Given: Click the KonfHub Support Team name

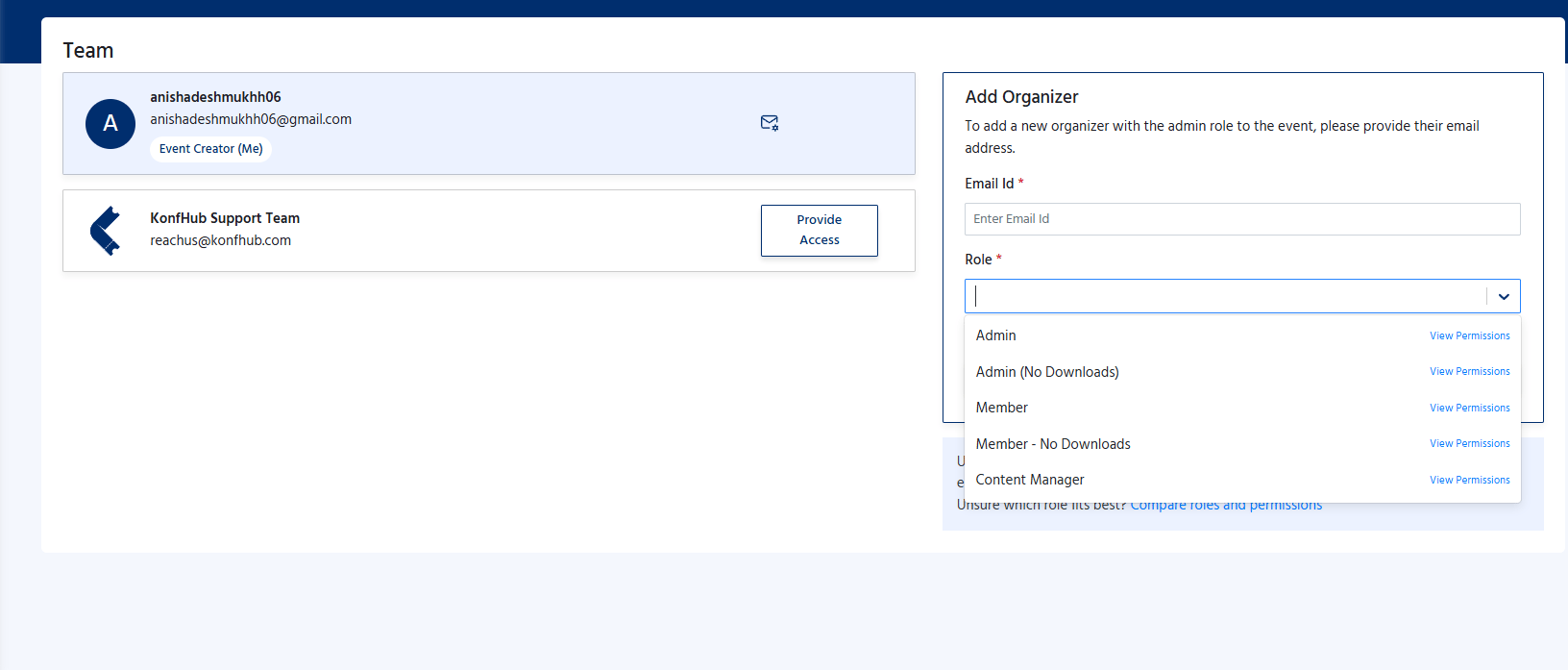Looking at the screenshot, I should point(225,218).
